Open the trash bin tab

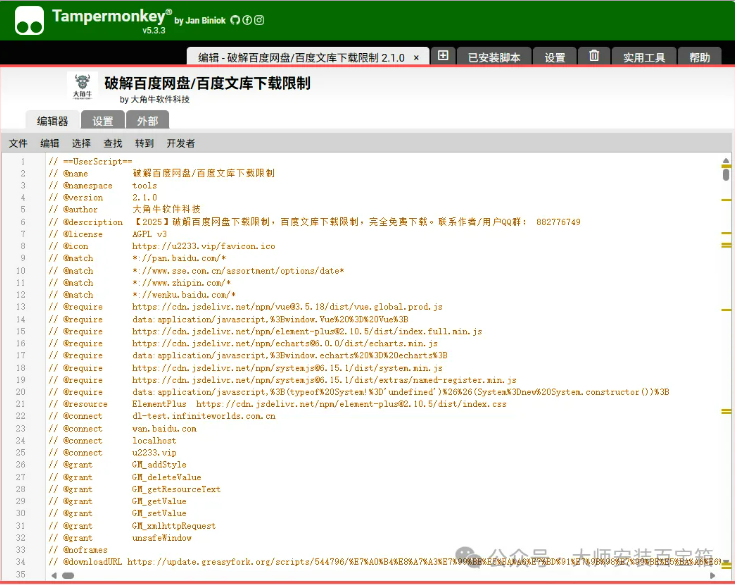coord(594,57)
